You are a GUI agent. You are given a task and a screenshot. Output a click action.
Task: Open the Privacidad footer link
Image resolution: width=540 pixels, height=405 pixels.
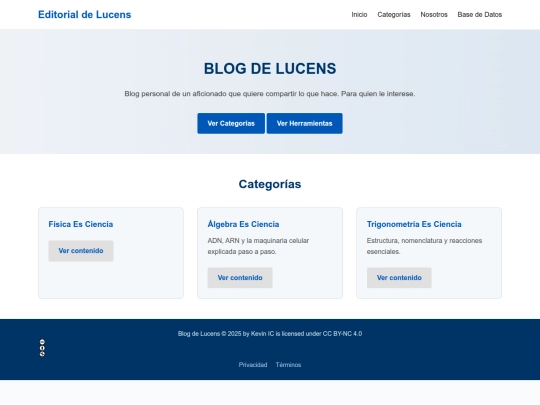coord(253,365)
